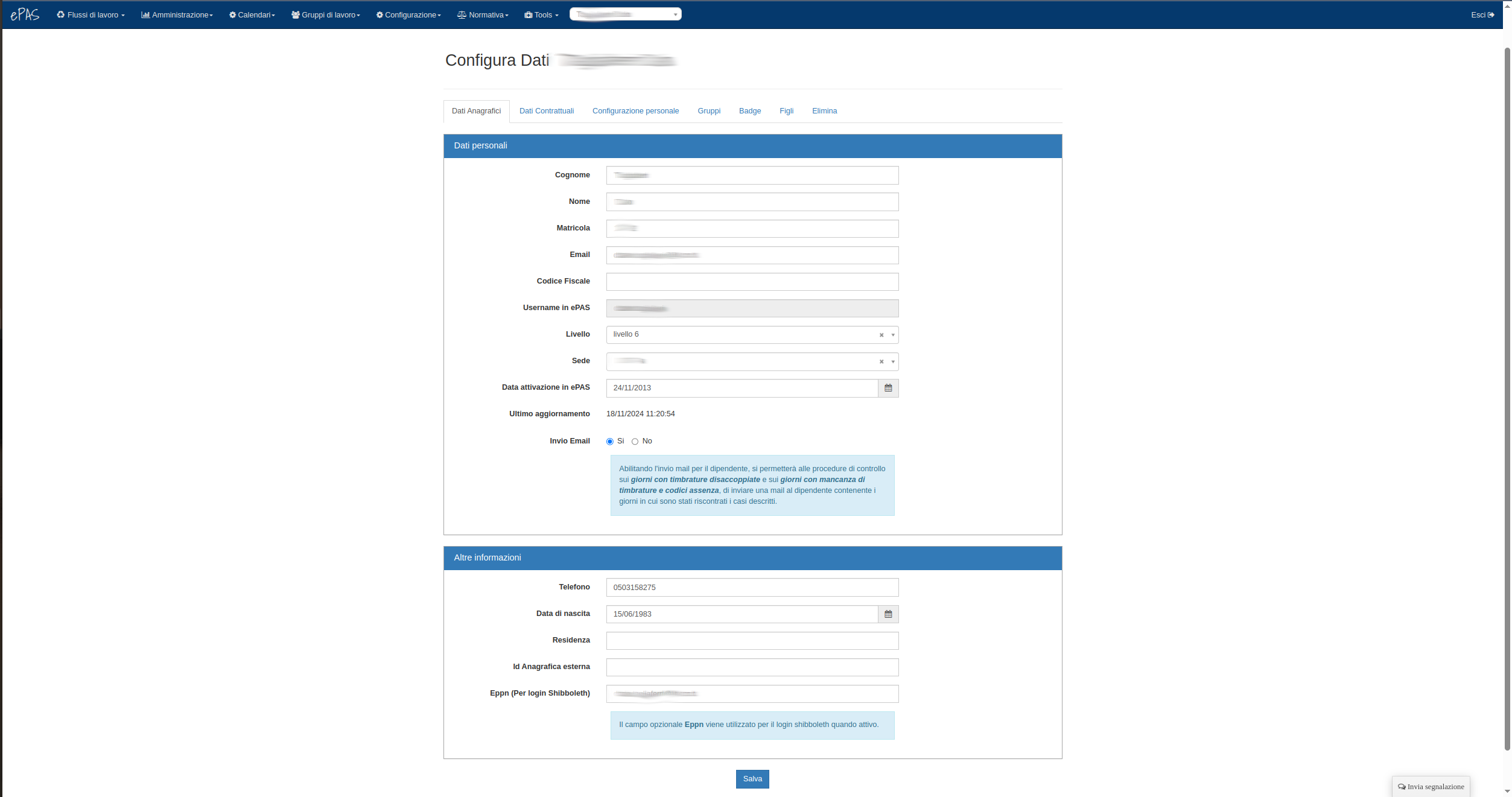The height and width of the screenshot is (797, 1512).
Task: Select Si for Invio Email
Action: click(x=609, y=442)
